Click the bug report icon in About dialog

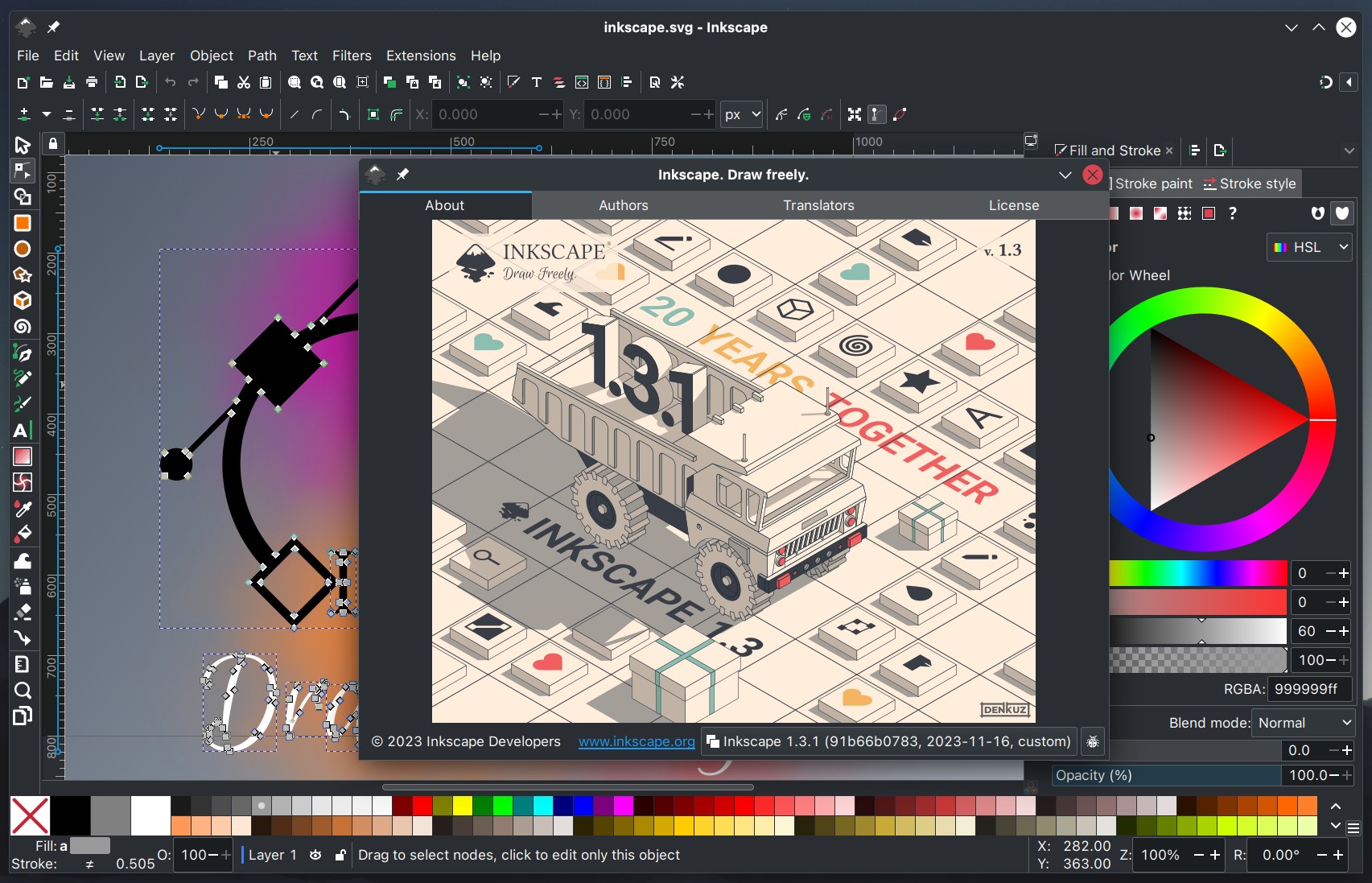click(1092, 741)
